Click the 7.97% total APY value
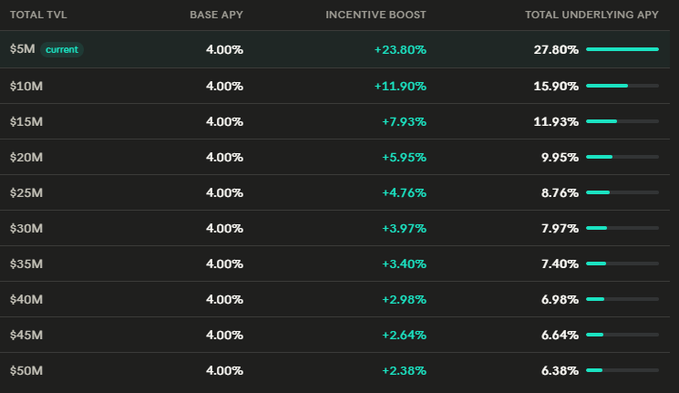 [560, 228]
